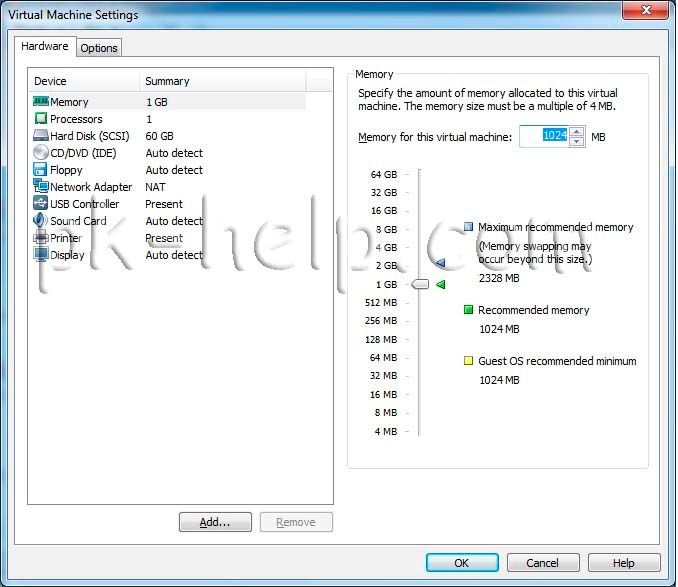Click the 128 MB scale label

(x=381, y=340)
